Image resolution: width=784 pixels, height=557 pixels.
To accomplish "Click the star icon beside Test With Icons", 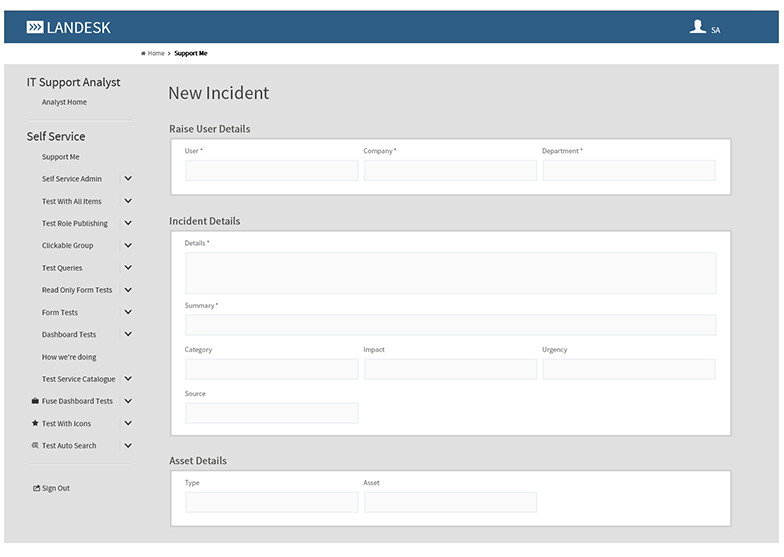I will tap(35, 423).
